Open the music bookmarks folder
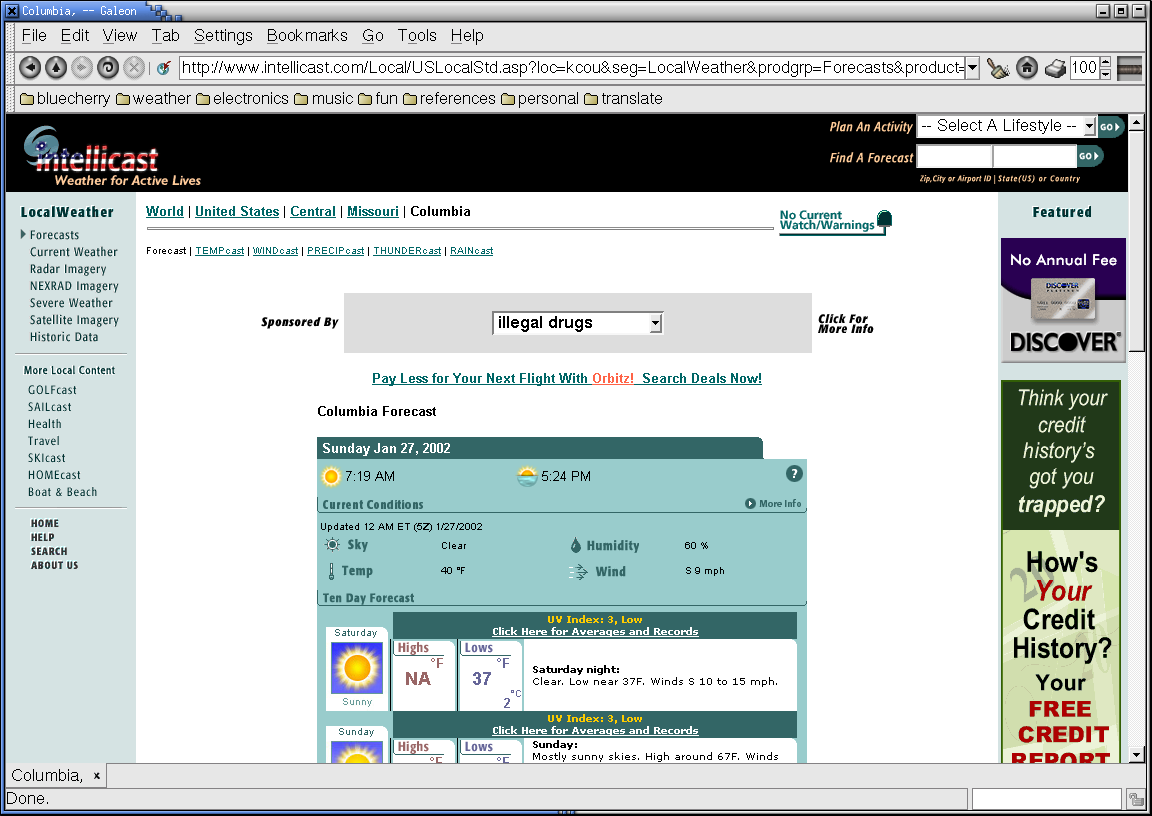 [x=323, y=98]
